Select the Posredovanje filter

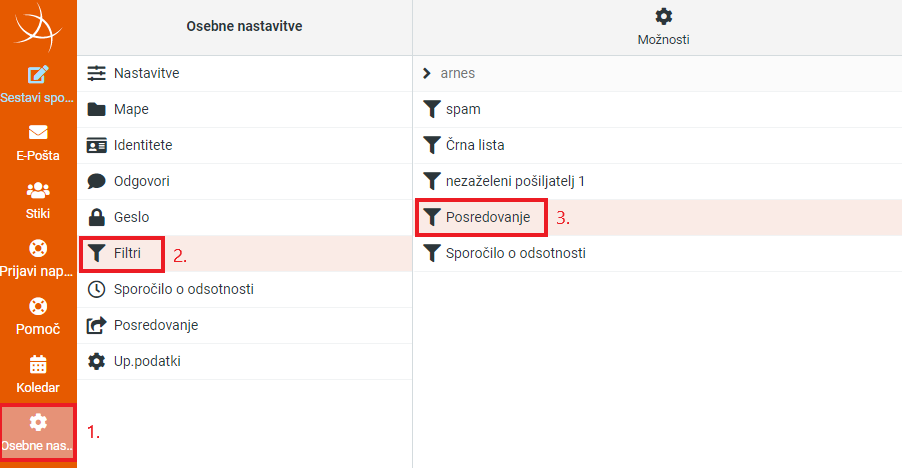[x=658, y=217]
